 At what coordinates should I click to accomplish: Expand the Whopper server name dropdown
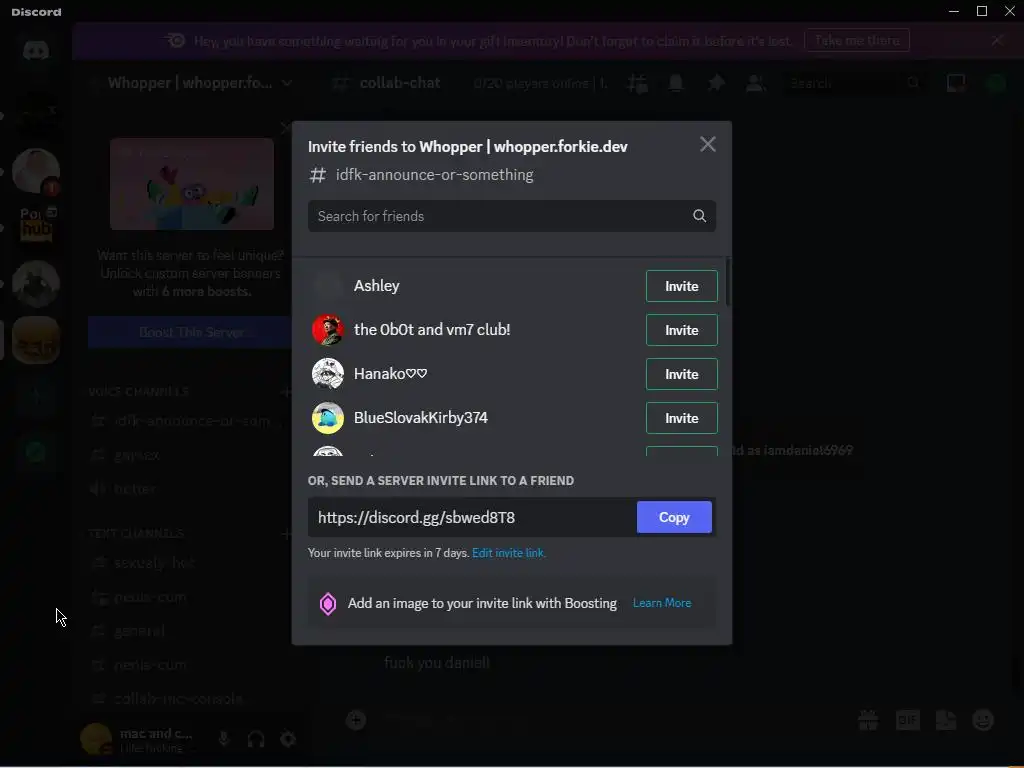(x=287, y=83)
